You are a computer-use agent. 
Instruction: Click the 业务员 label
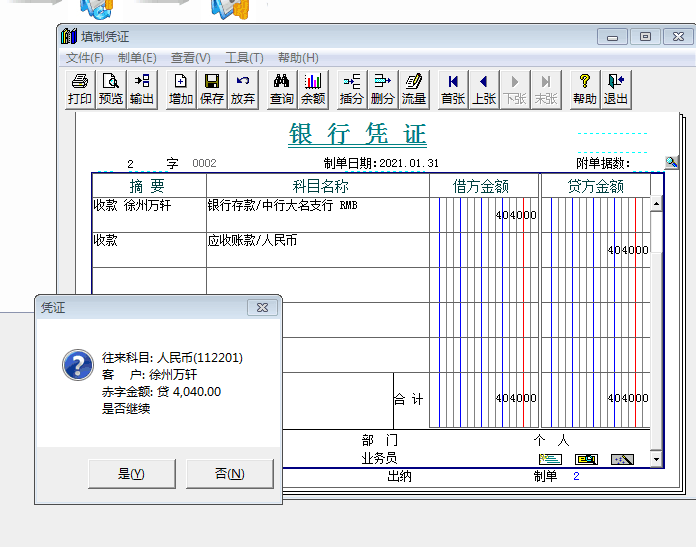[x=379, y=458]
